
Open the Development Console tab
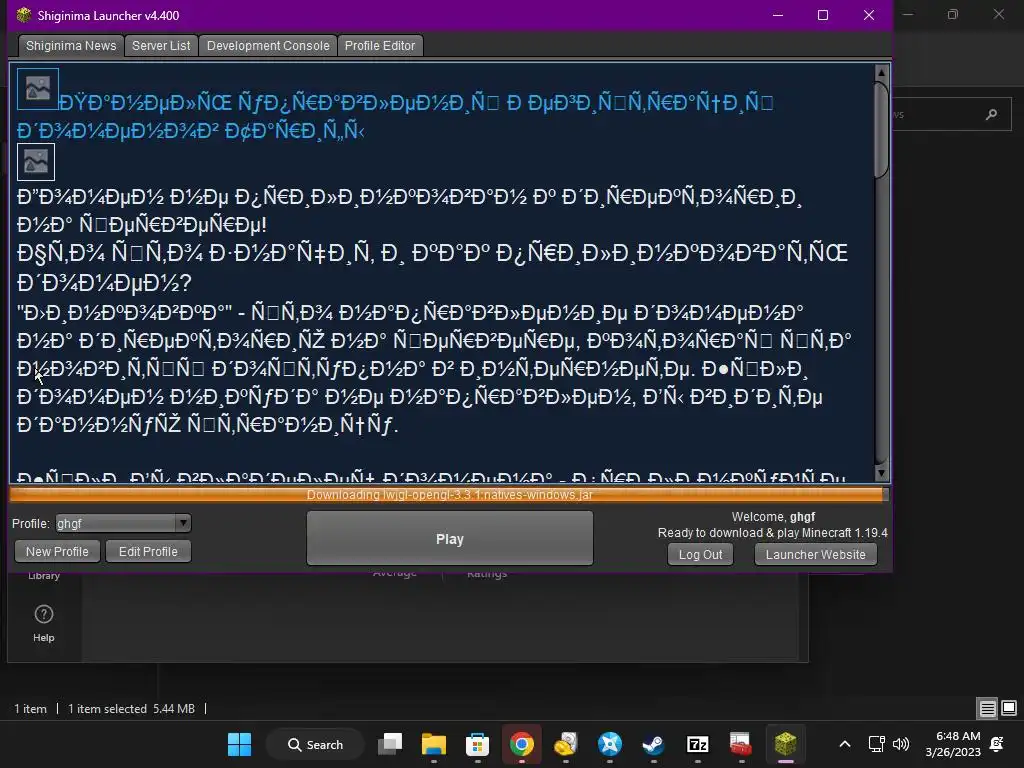click(x=268, y=46)
